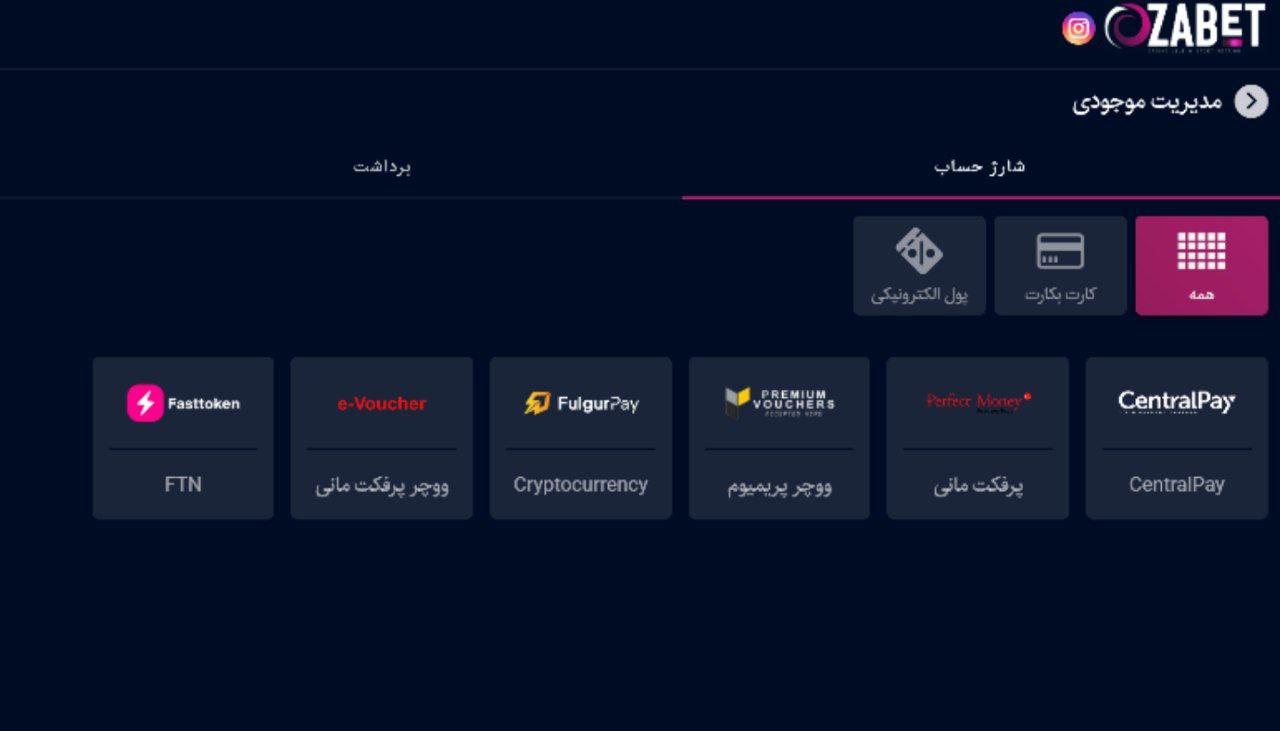Choose the Cryptocurrency deposit option
This screenshot has height=731, width=1280.
[580, 437]
